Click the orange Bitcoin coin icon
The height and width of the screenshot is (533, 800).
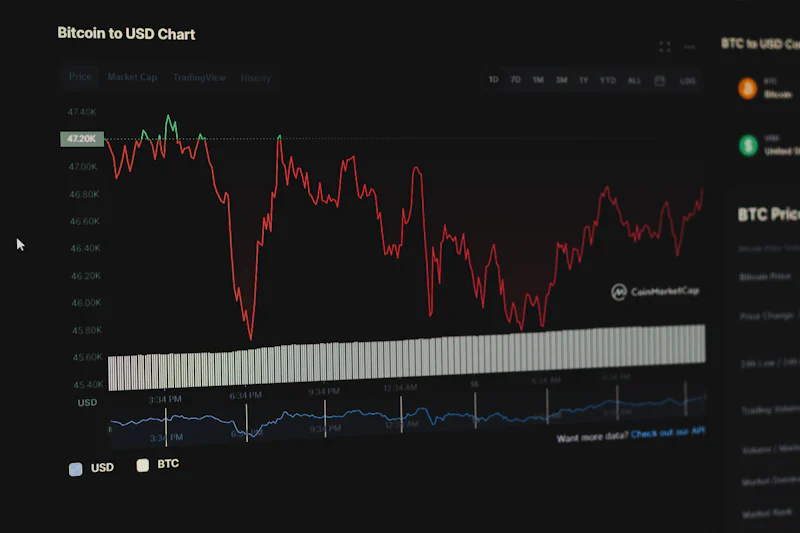click(747, 89)
